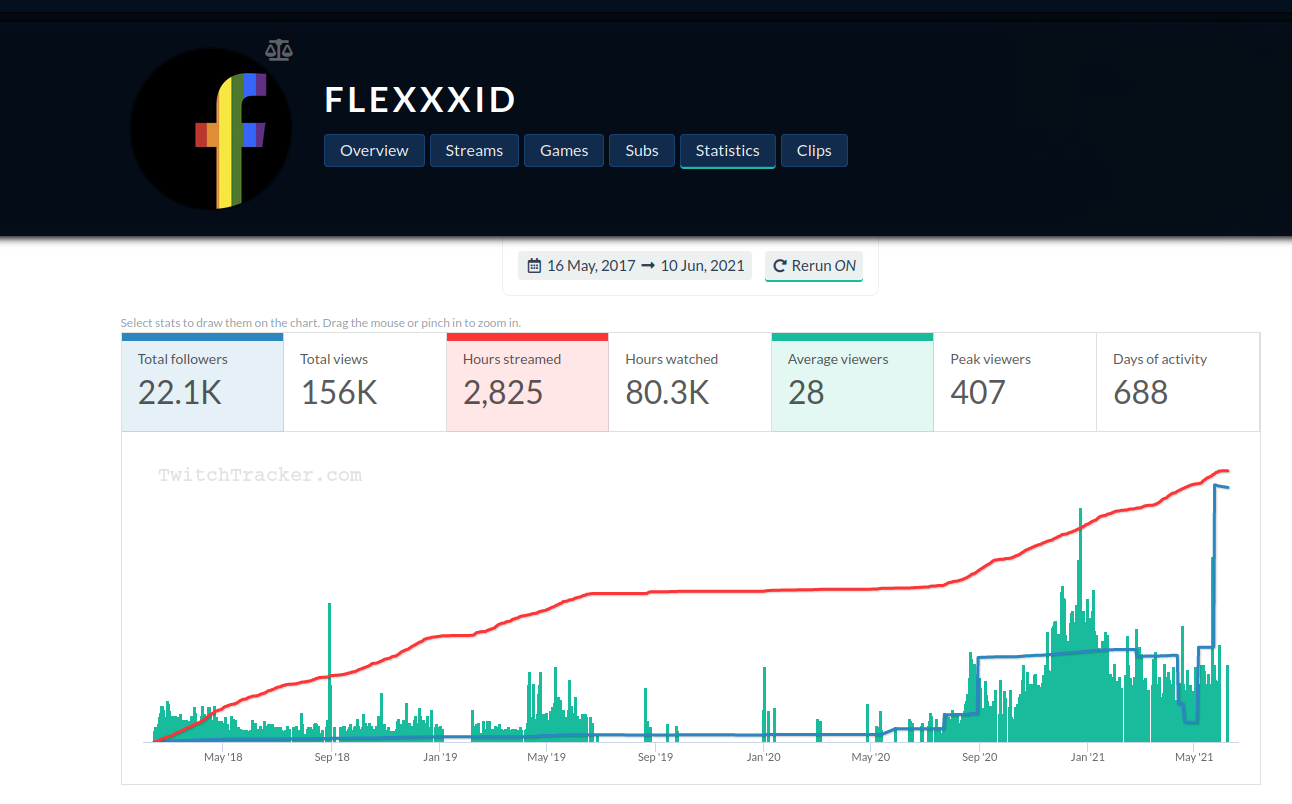Click the calendar icon in date range

[534, 266]
